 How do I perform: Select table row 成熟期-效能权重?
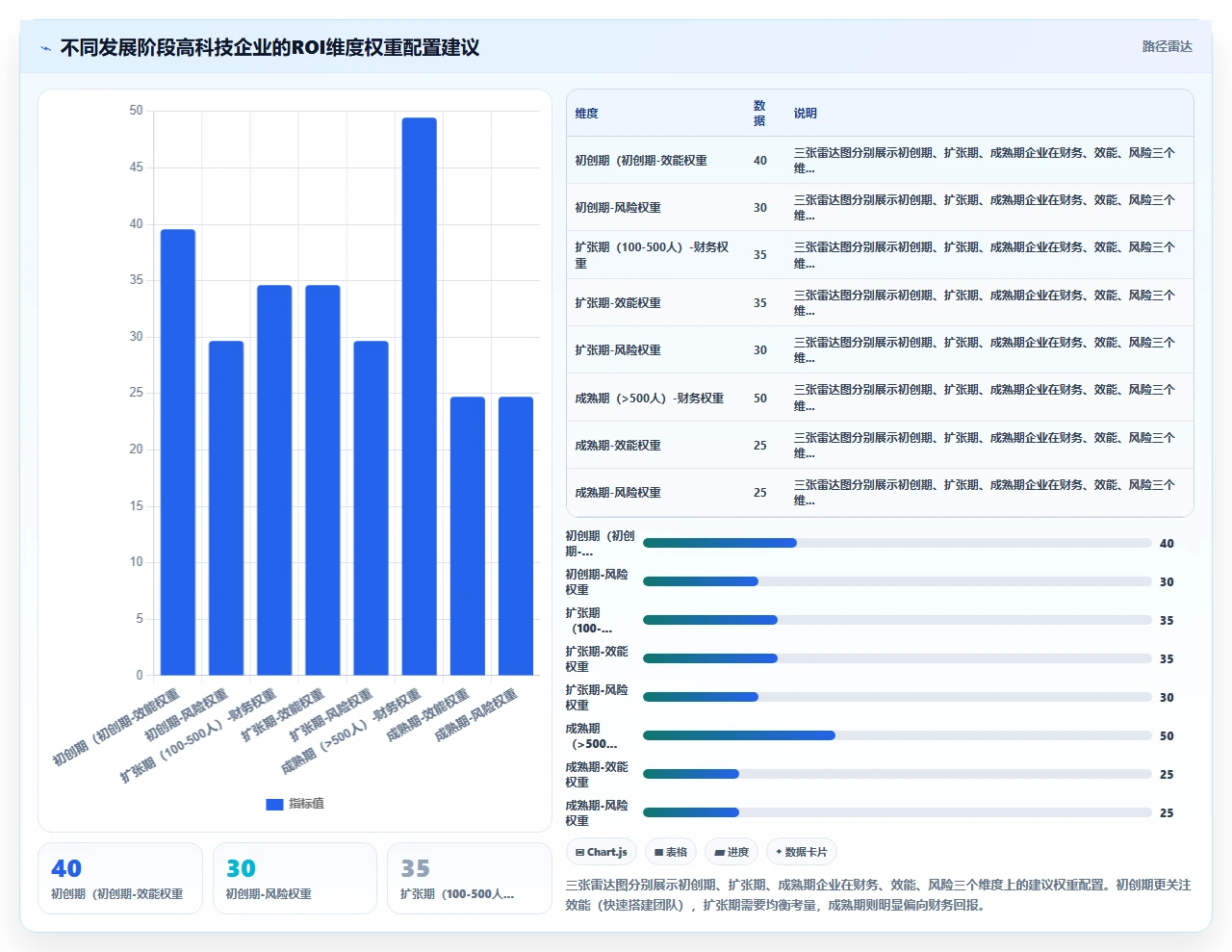[x=880, y=445]
